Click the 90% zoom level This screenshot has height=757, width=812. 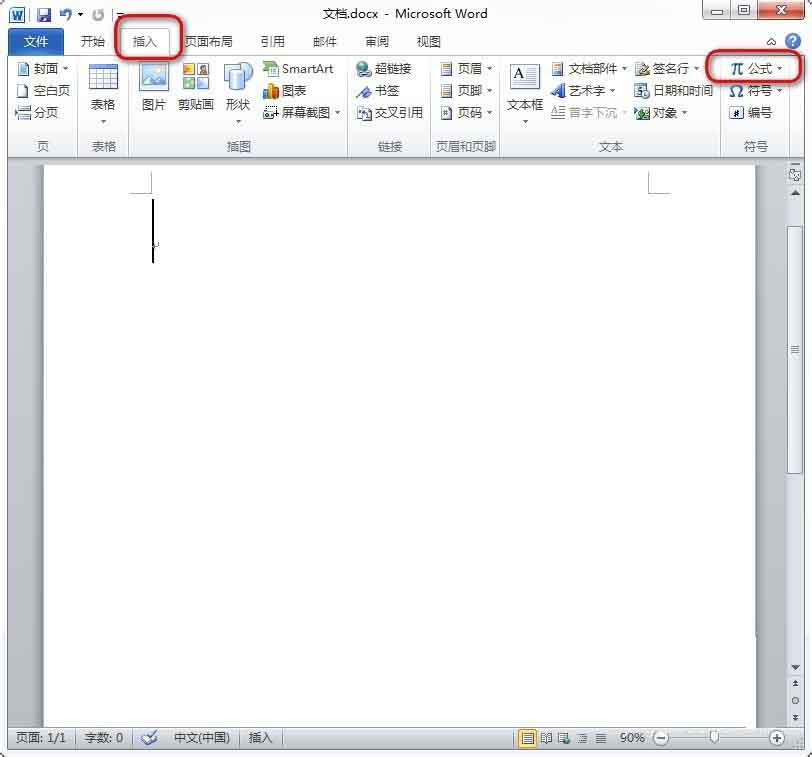coord(632,737)
